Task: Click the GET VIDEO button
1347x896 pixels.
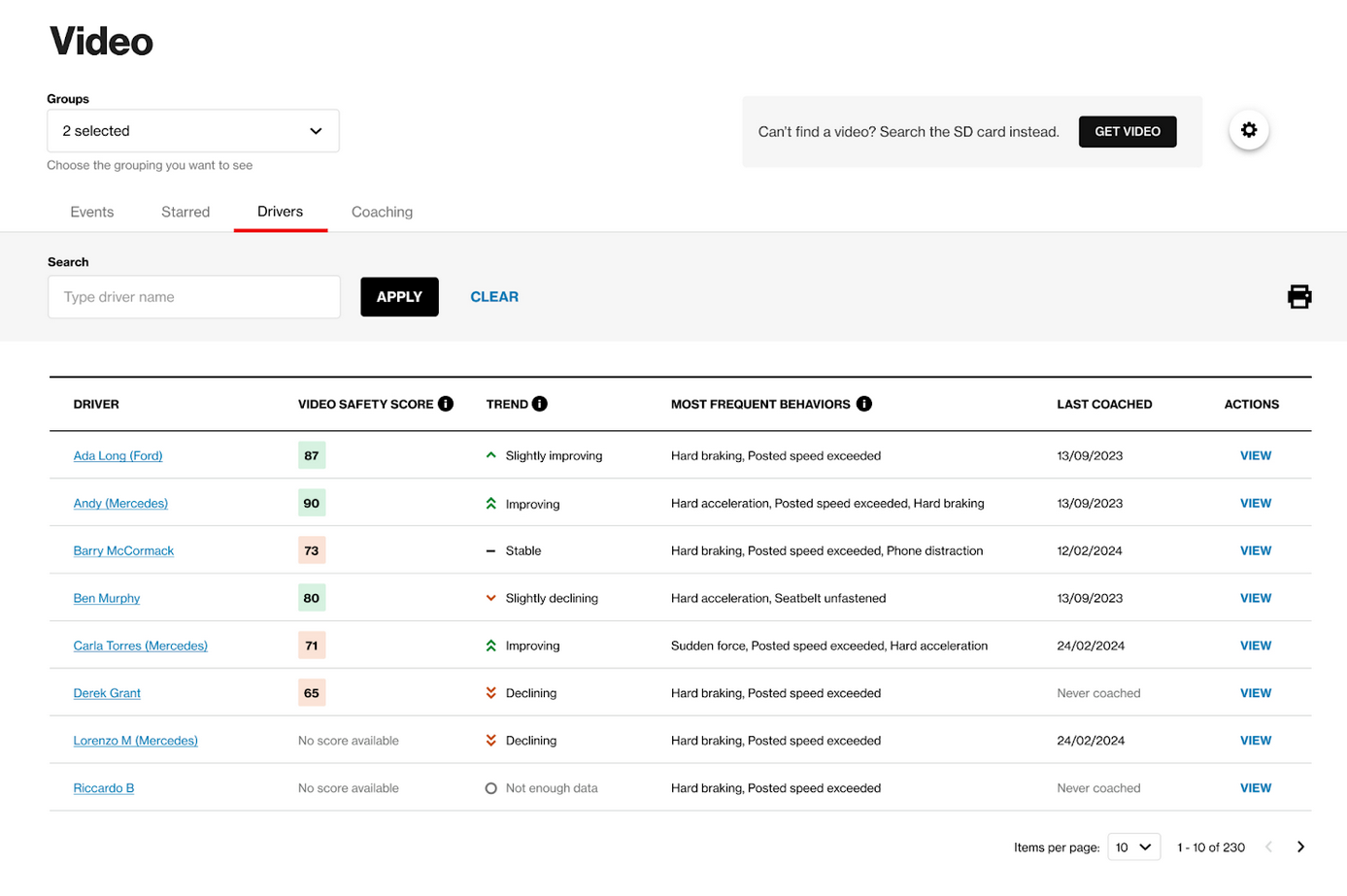Action: tap(1127, 131)
